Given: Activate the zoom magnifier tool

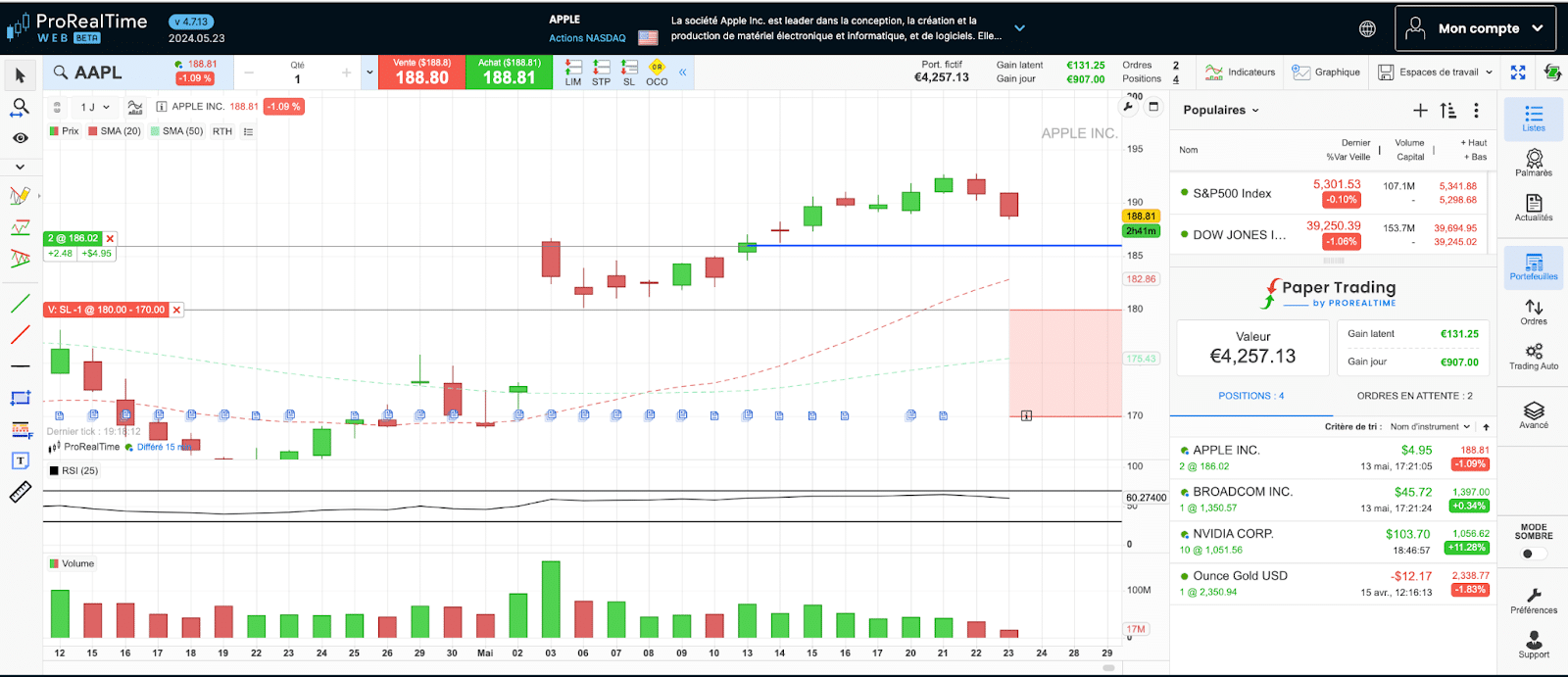Looking at the screenshot, I should click(20, 108).
